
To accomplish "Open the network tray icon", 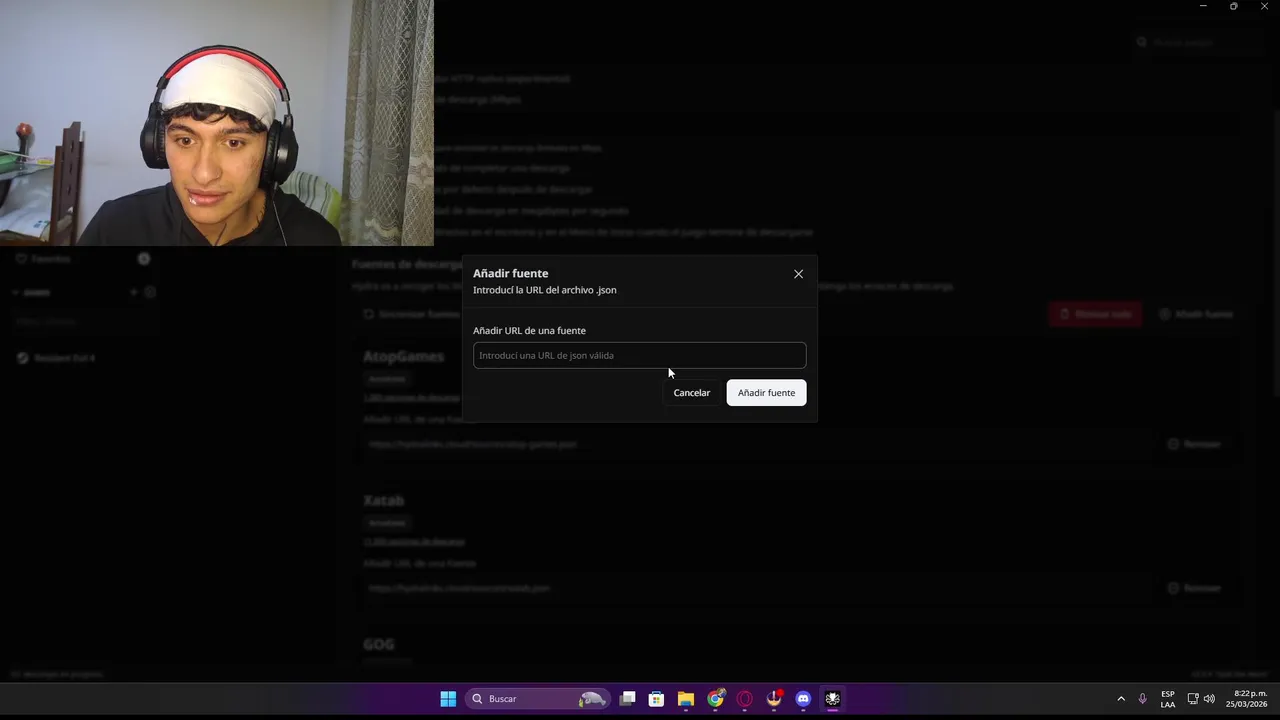I will (1193, 699).
